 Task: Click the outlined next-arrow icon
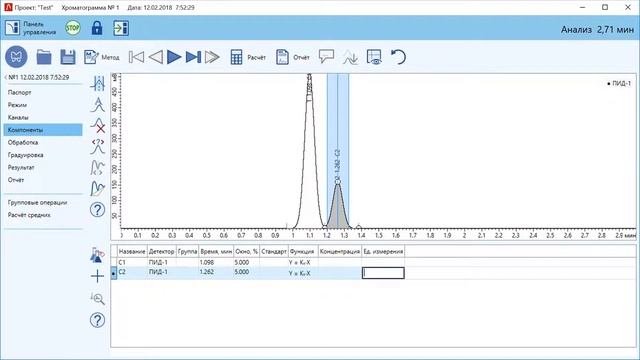(x=212, y=57)
